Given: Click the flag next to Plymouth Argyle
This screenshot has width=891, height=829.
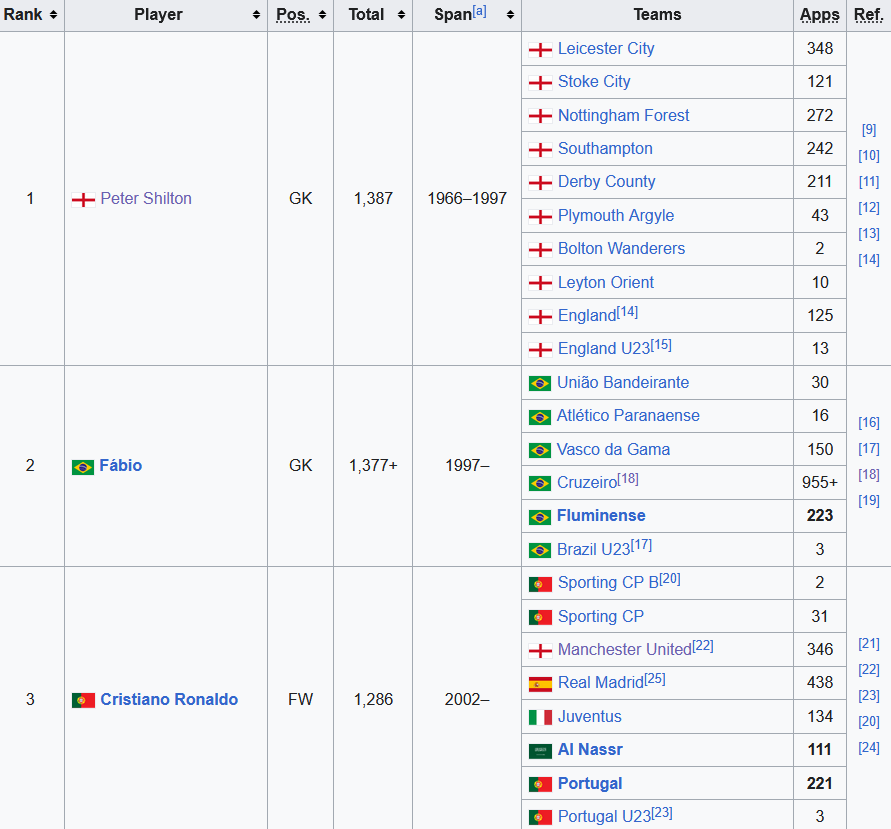Looking at the screenshot, I should (540, 216).
